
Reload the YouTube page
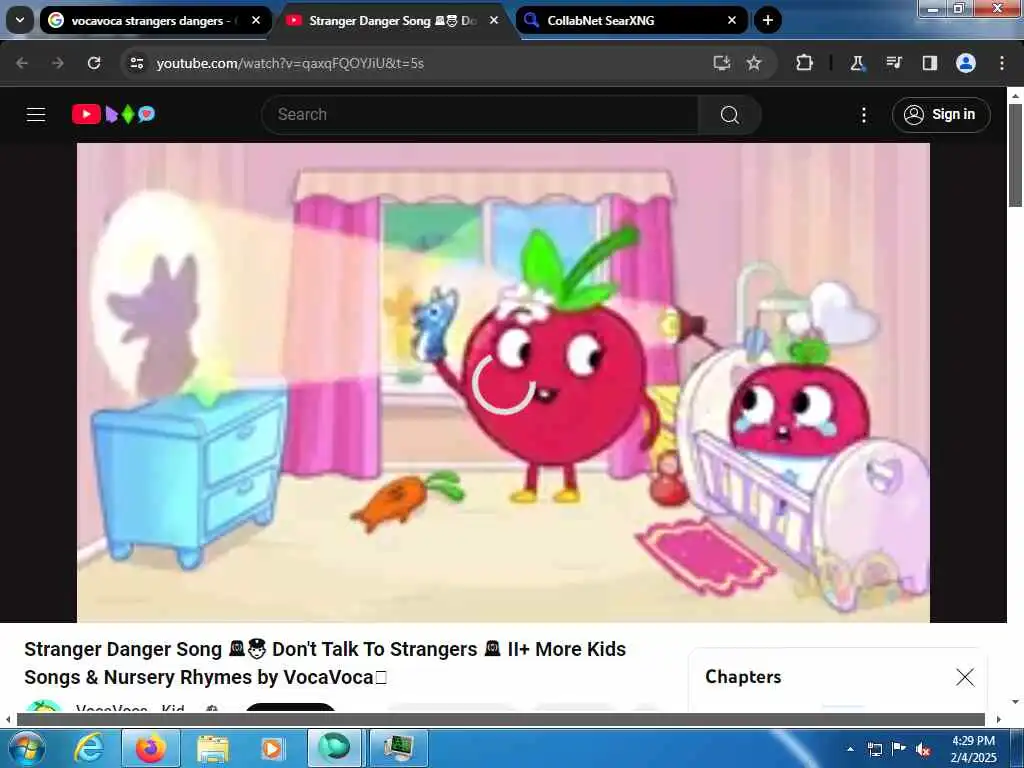click(94, 63)
